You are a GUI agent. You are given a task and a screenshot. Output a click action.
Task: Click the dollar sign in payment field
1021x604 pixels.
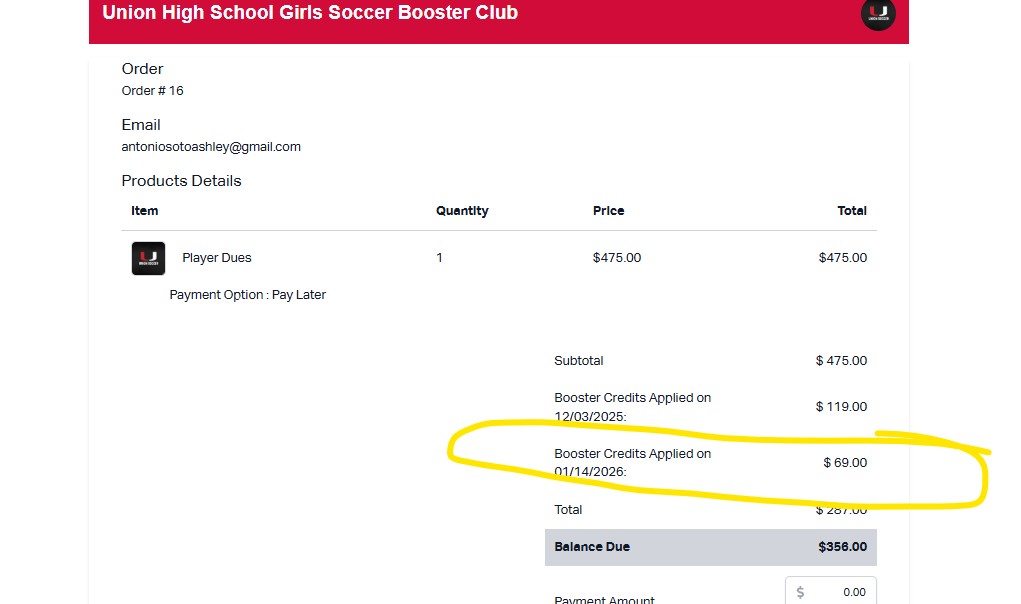800,592
